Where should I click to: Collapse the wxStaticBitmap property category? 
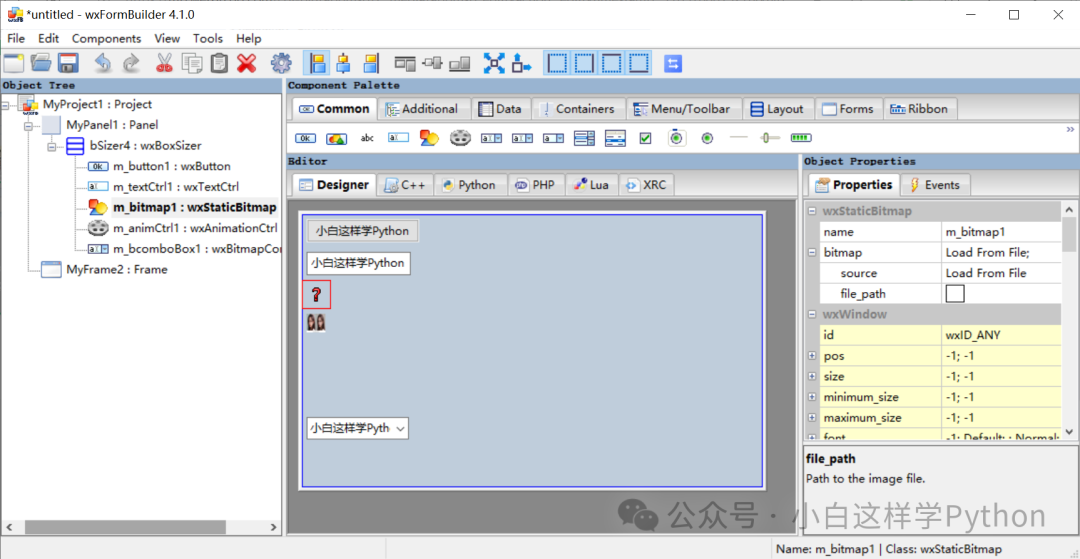(812, 211)
